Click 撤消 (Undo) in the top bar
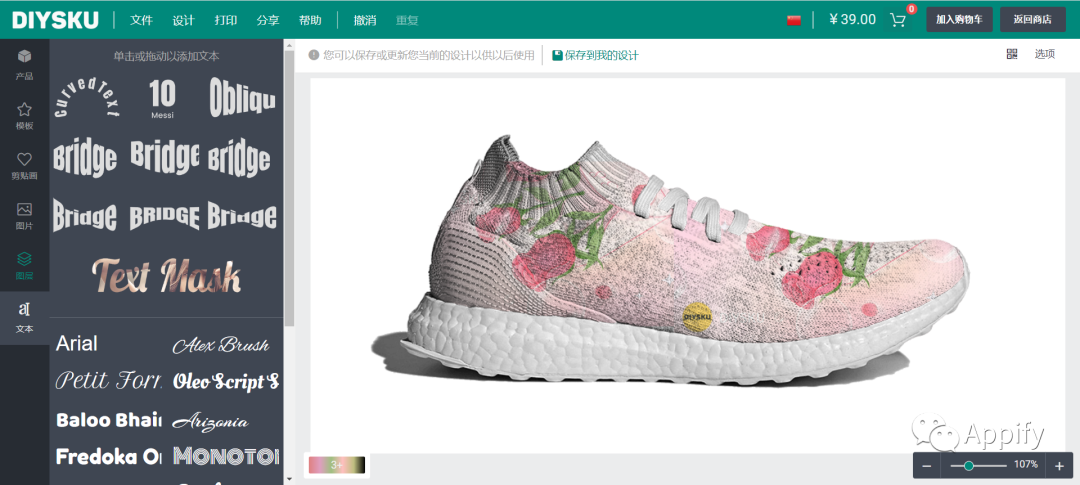Viewport: 1080px width, 485px height. click(365, 20)
